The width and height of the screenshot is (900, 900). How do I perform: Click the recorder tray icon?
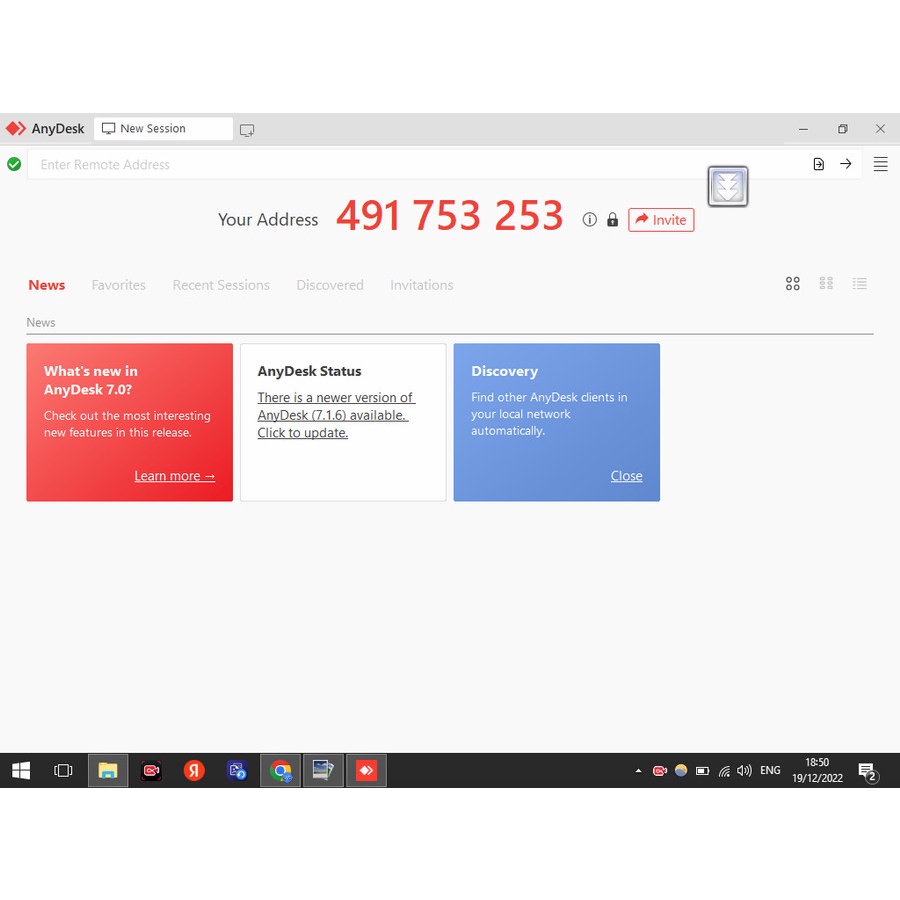point(660,771)
